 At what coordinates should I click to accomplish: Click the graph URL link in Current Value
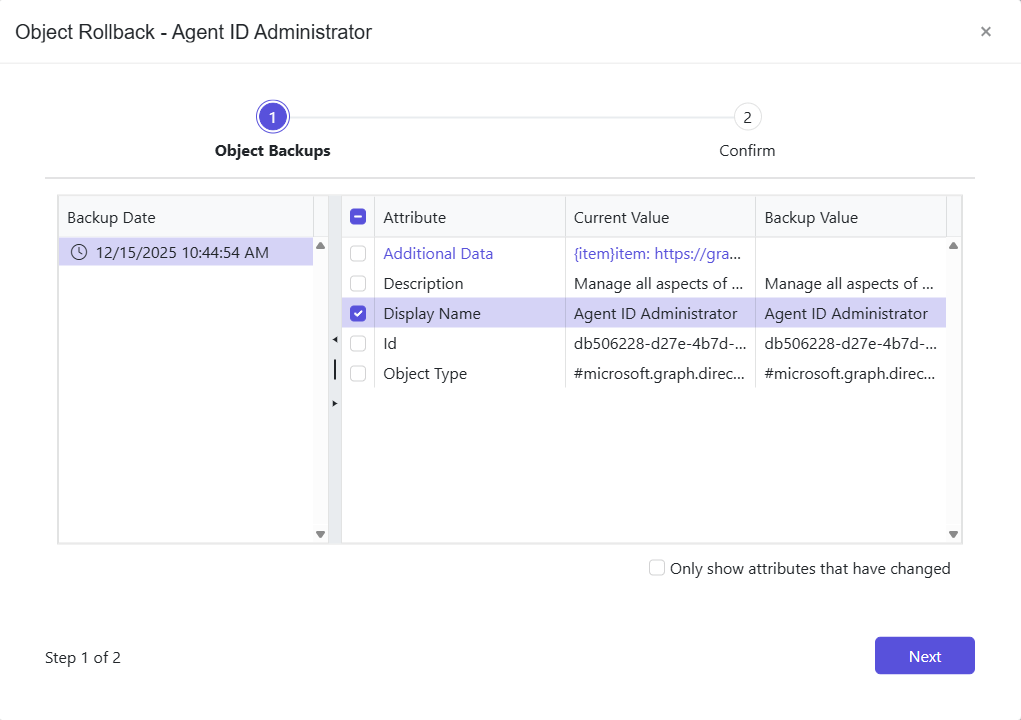pos(657,253)
